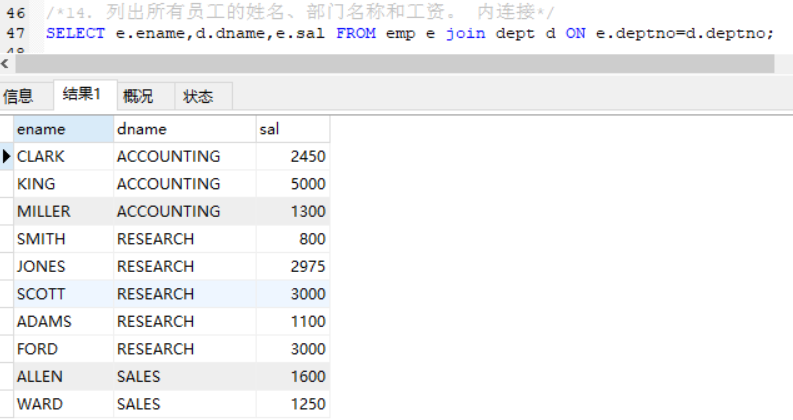
Task: Switch to the 信息 tab
Action: tap(18, 96)
